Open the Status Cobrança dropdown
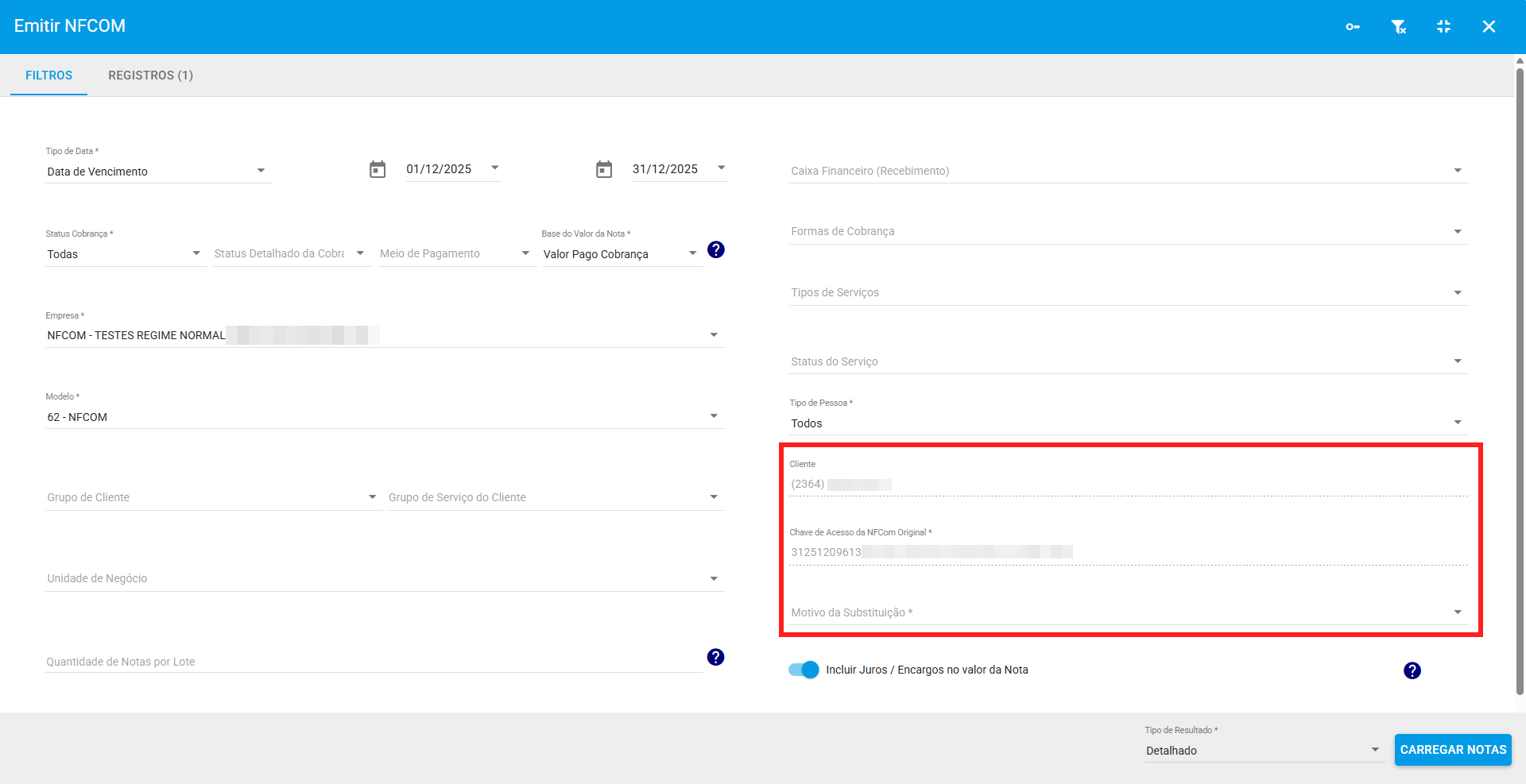Screen dimensions: 1526x784 tap(126, 254)
